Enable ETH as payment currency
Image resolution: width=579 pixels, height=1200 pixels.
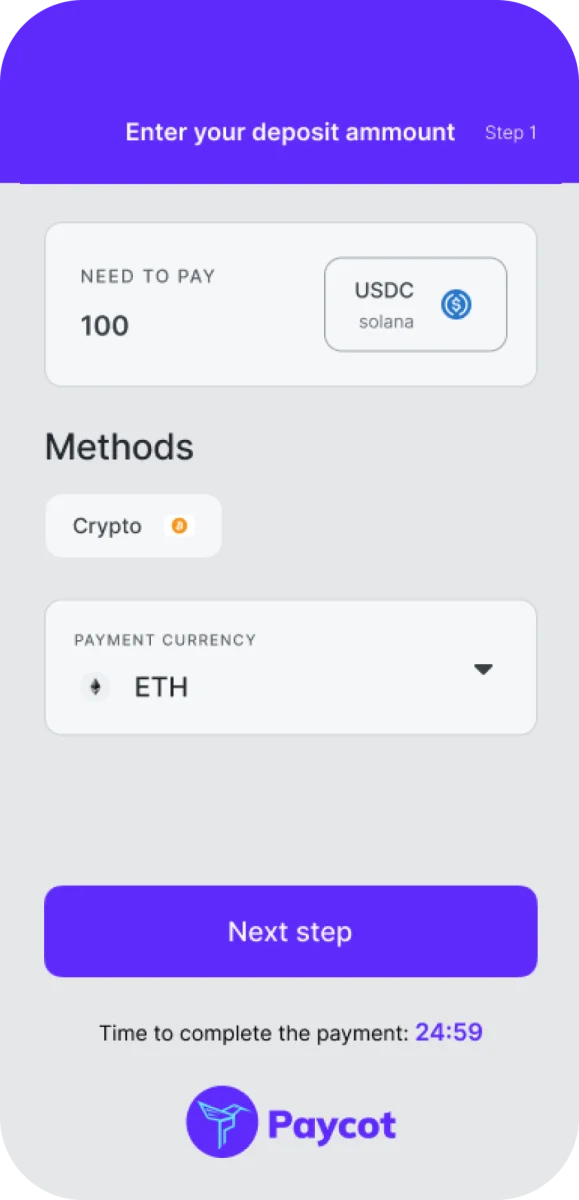point(162,686)
